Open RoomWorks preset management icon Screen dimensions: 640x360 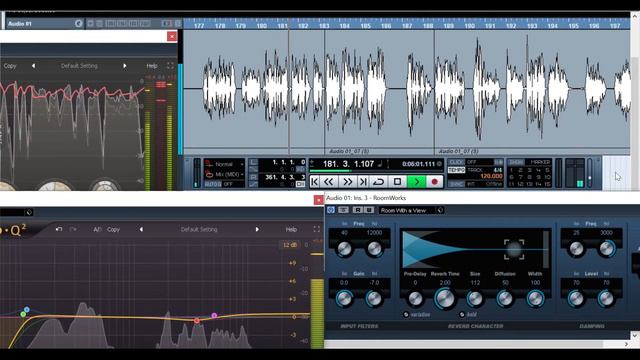tap(440, 210)
